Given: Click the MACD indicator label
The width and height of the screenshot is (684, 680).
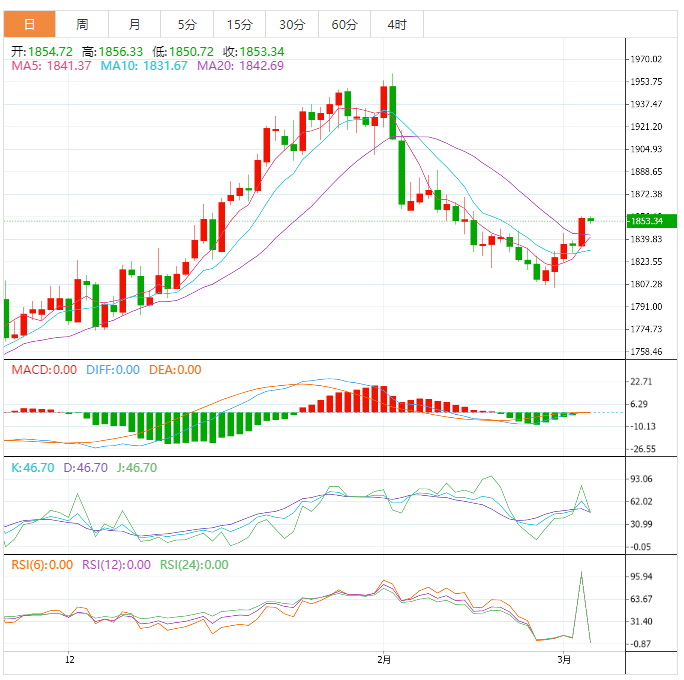Looking at the screenshot, I should coord(43,370).
